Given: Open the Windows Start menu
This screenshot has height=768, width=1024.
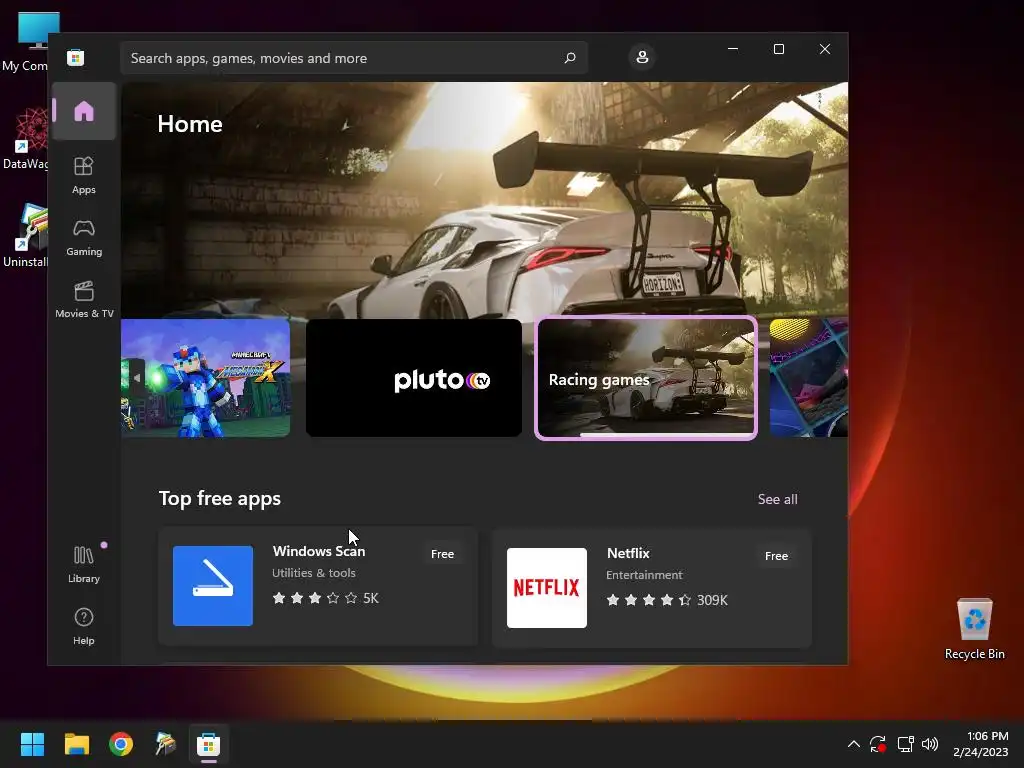Looking at the screenshot, I should [x=32, y=744].
